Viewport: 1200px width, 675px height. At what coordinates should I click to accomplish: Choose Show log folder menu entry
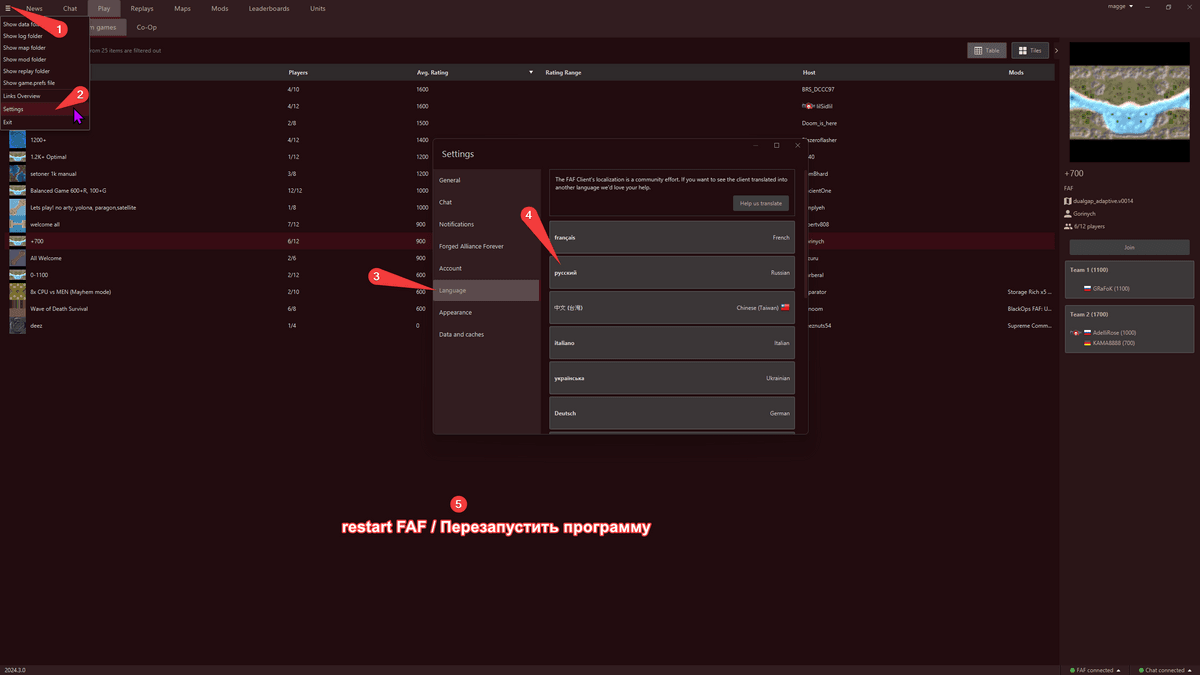[x=45, y=36]
